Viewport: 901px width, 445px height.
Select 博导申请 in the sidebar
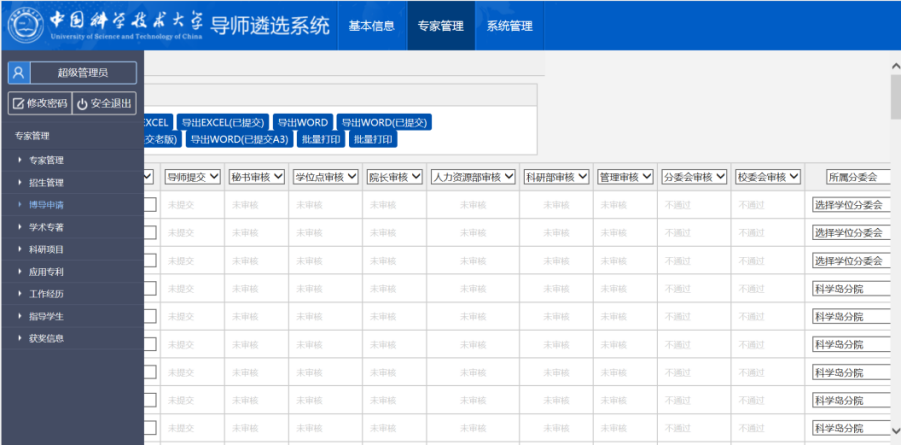coord(46,204)
